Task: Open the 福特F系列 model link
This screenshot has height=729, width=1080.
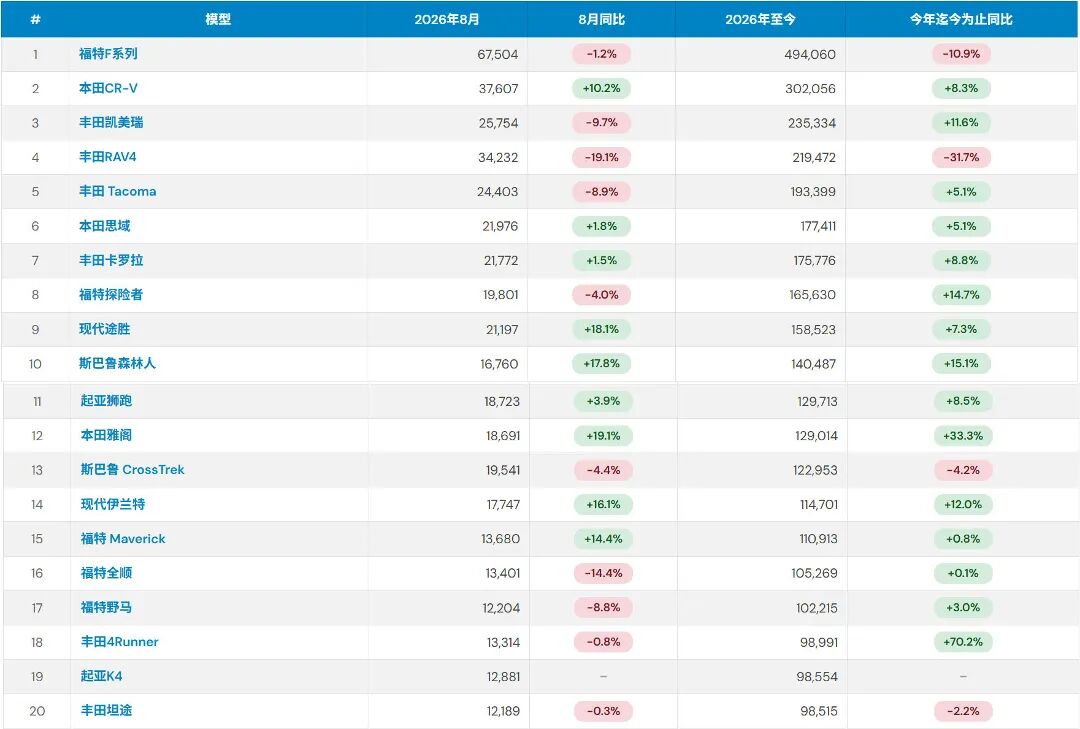Action: click(x=108, y=54)
